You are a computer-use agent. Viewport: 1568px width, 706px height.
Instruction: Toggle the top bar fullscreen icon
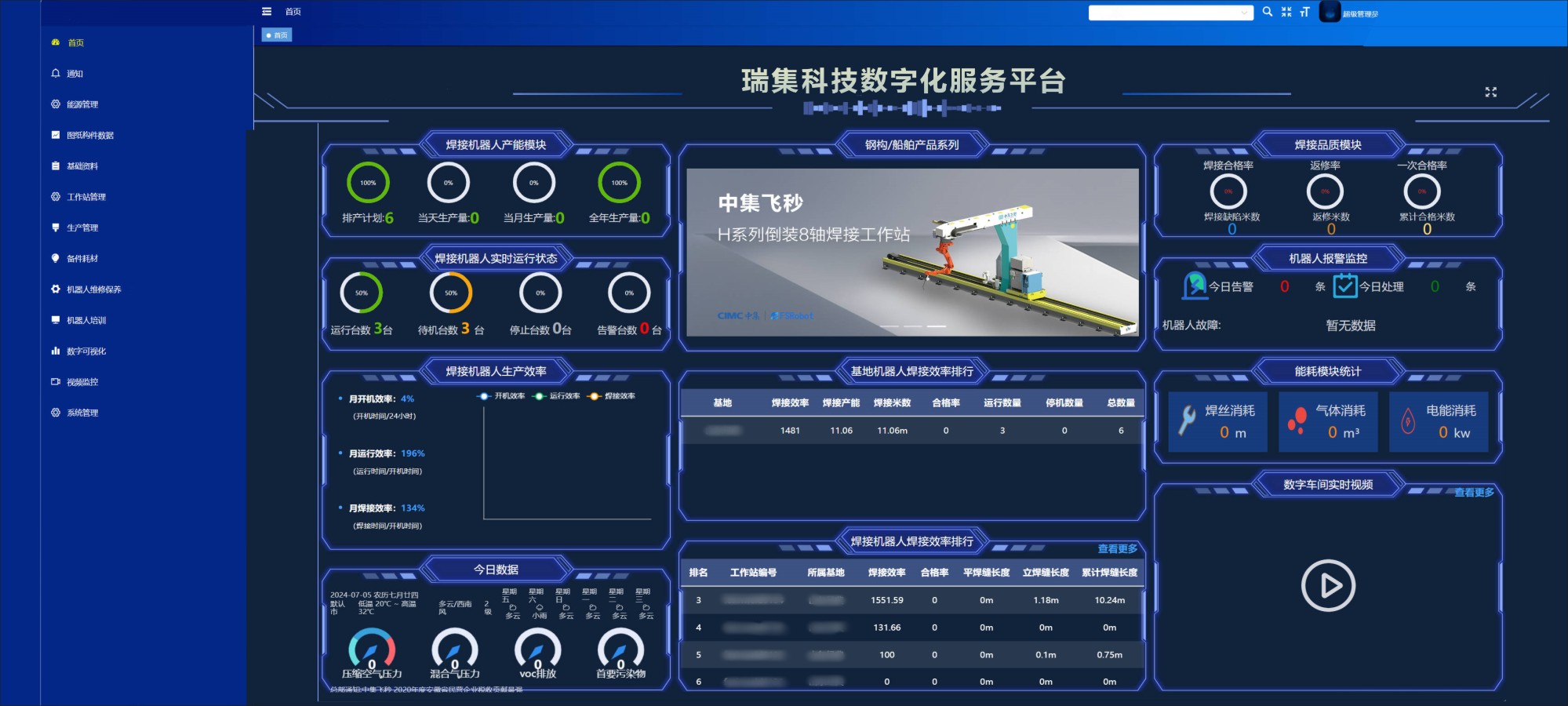coord(1286,12)
